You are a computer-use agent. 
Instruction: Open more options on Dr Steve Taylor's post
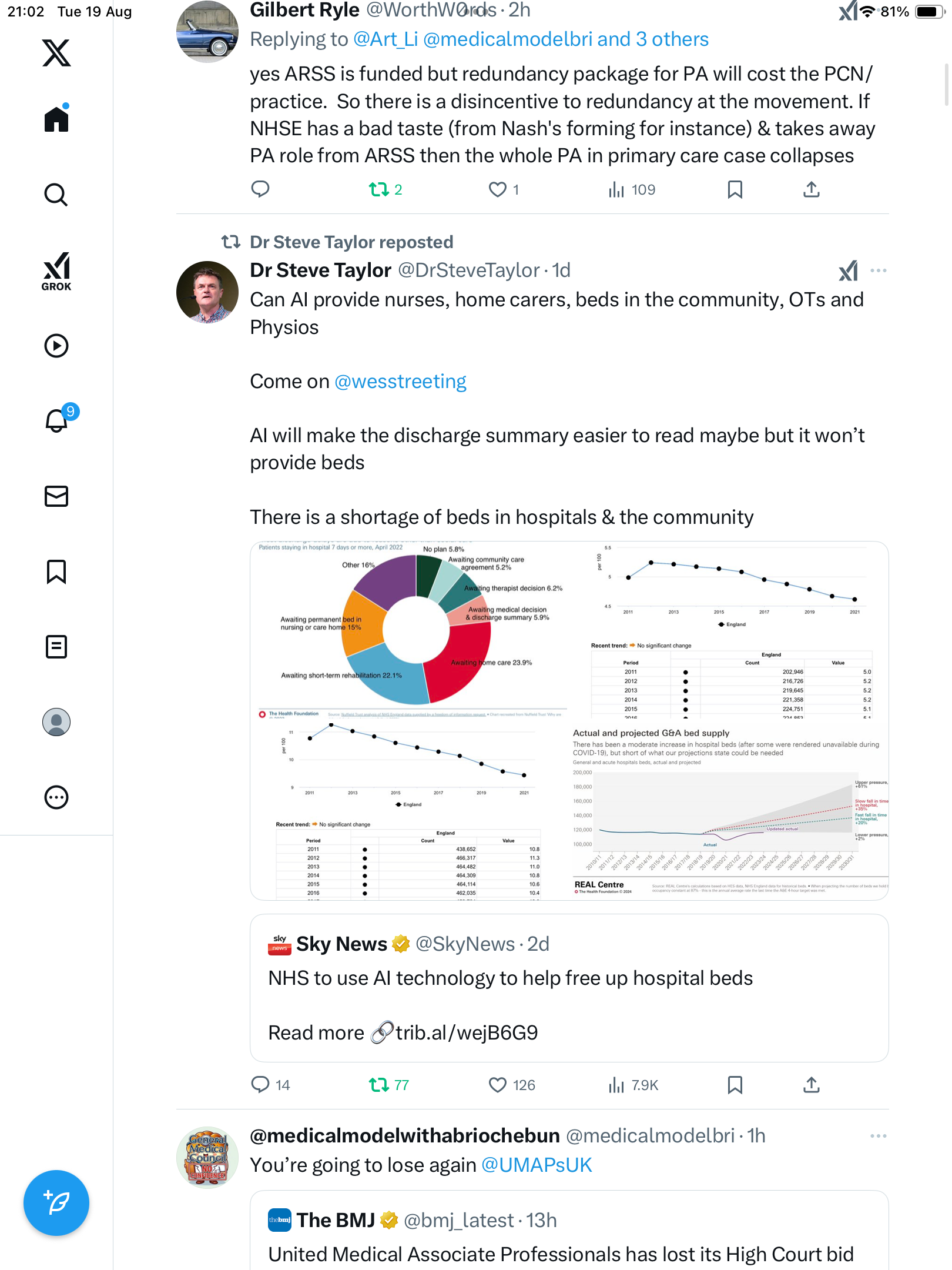click(878, 270)
